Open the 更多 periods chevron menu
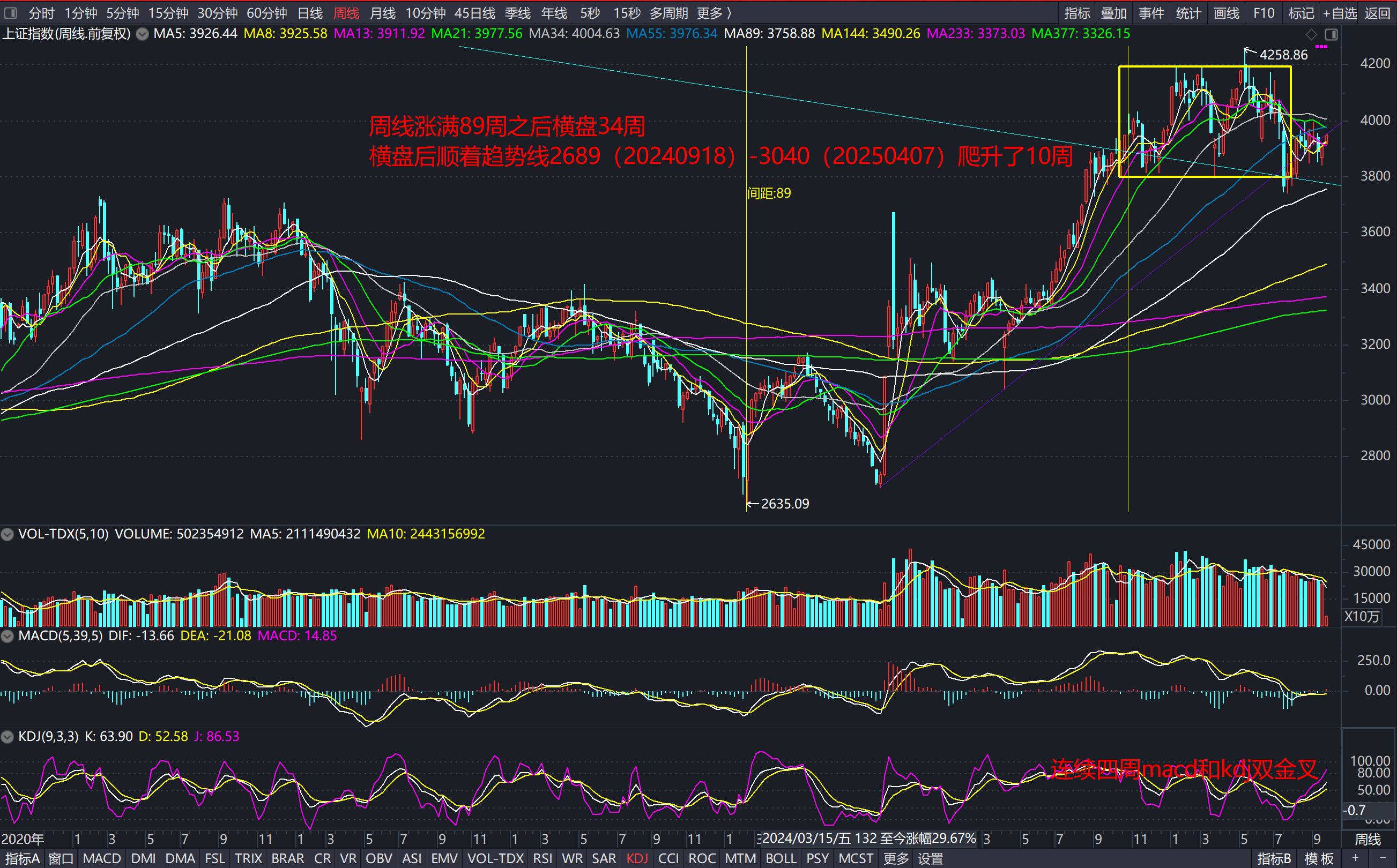 tap(714, 13)
